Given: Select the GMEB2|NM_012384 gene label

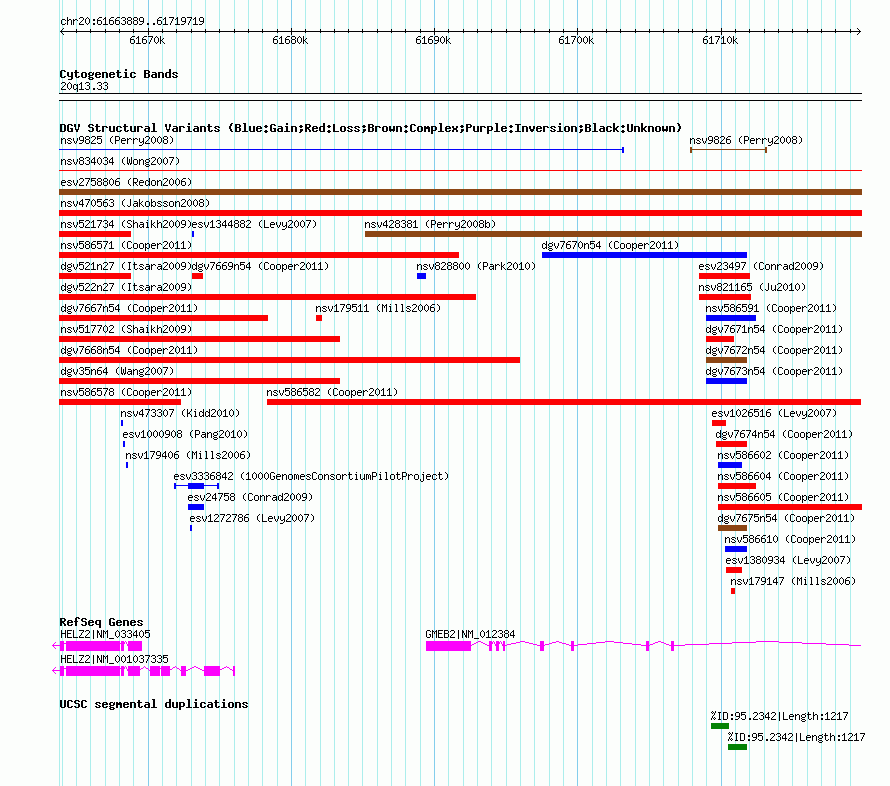Looking at the screenshot, I should (470, 634).
